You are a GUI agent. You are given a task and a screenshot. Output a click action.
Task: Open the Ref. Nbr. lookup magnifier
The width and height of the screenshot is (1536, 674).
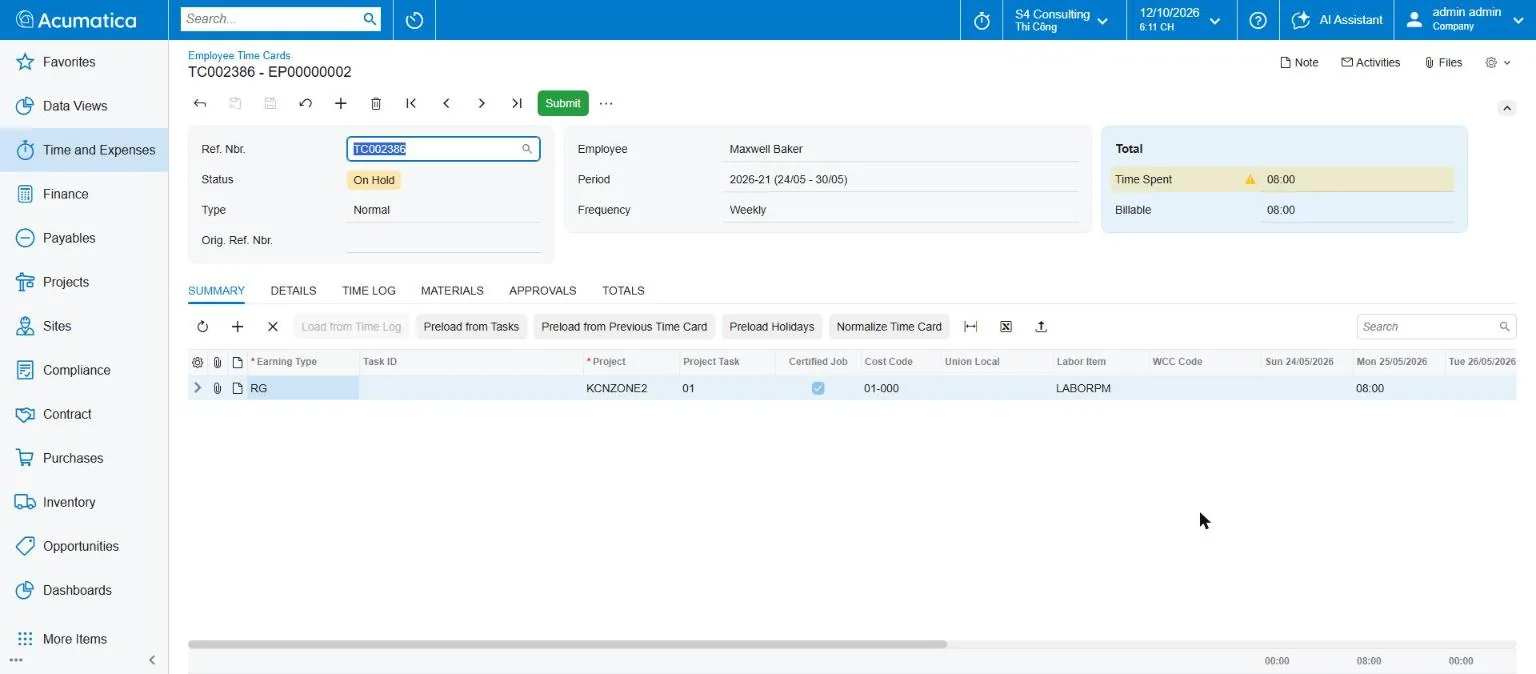pos(527,149)
